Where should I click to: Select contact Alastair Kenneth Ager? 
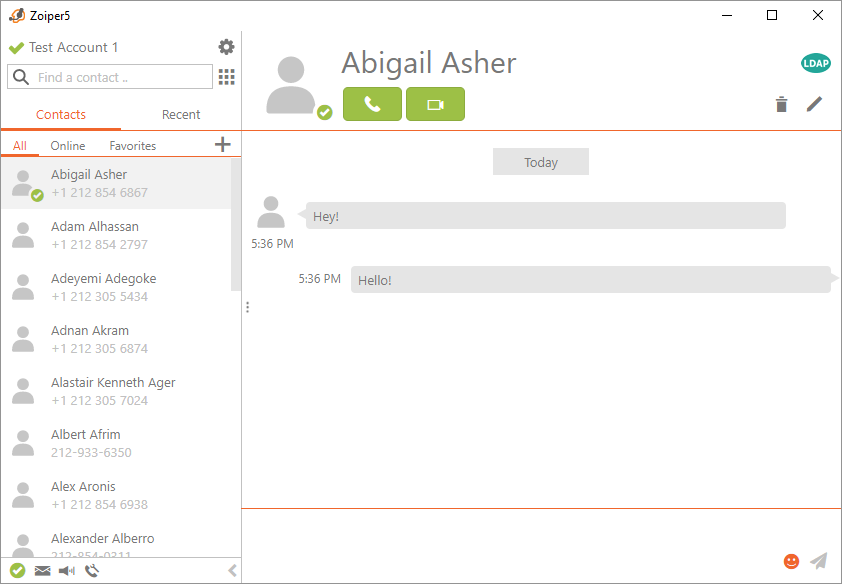(x=113, y=391)
